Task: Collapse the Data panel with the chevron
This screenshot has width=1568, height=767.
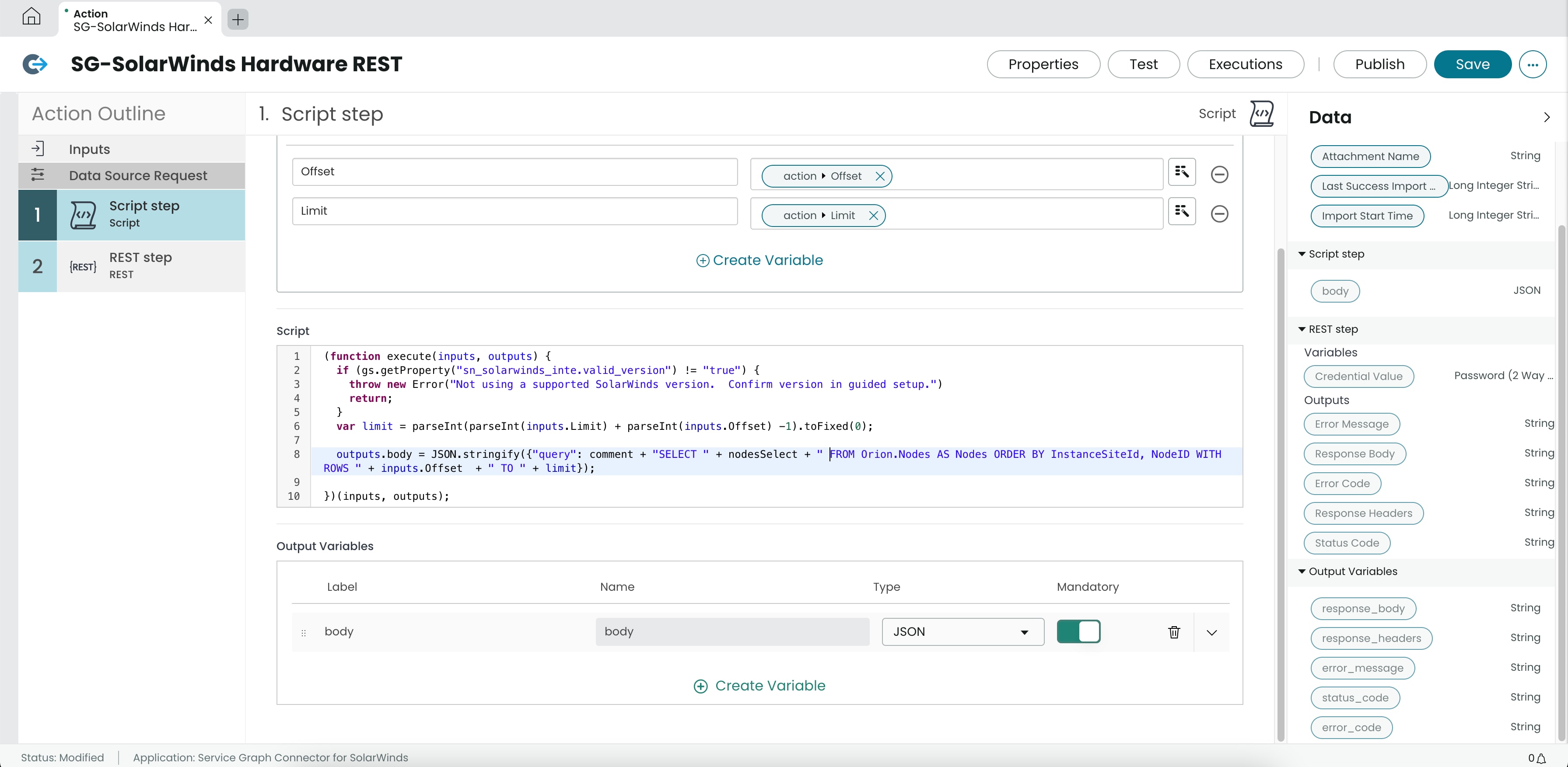Action: tap(1546, 117)
